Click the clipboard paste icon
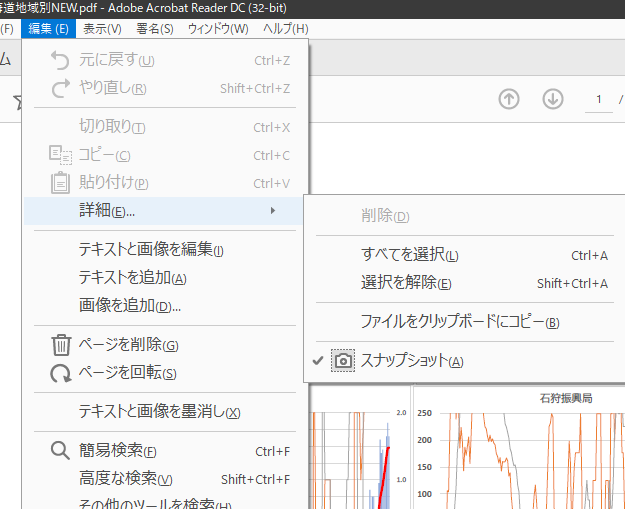 click(60, 183)
